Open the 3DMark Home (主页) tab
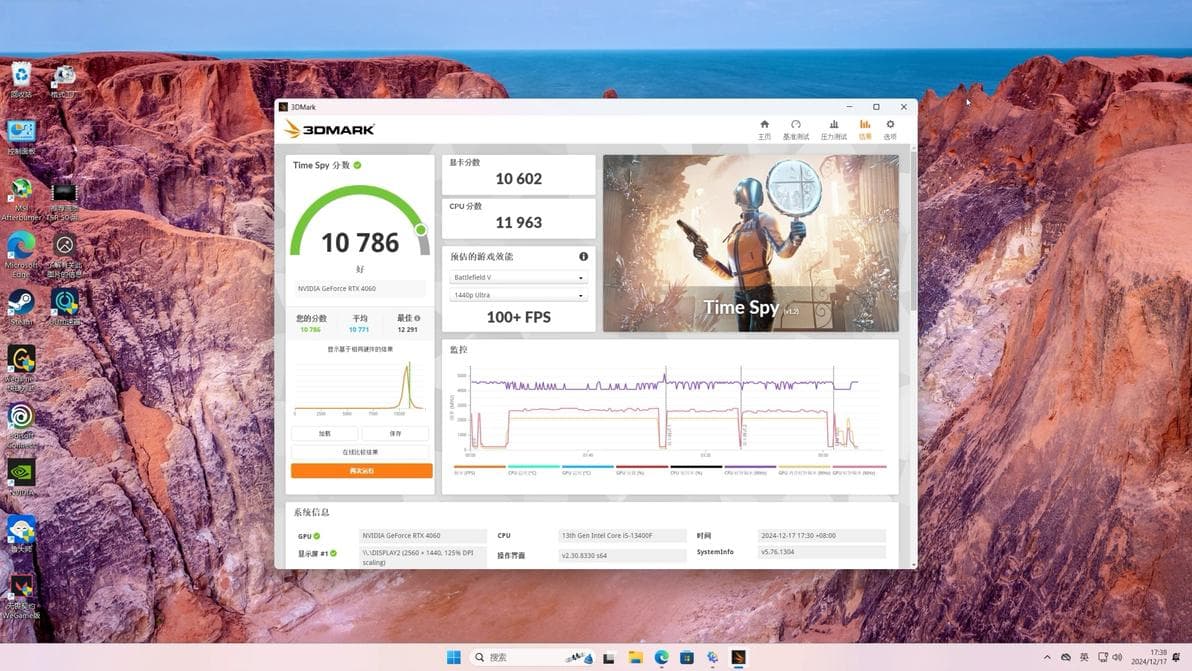This screenshot has height=671, width=1192. (764, 129)
